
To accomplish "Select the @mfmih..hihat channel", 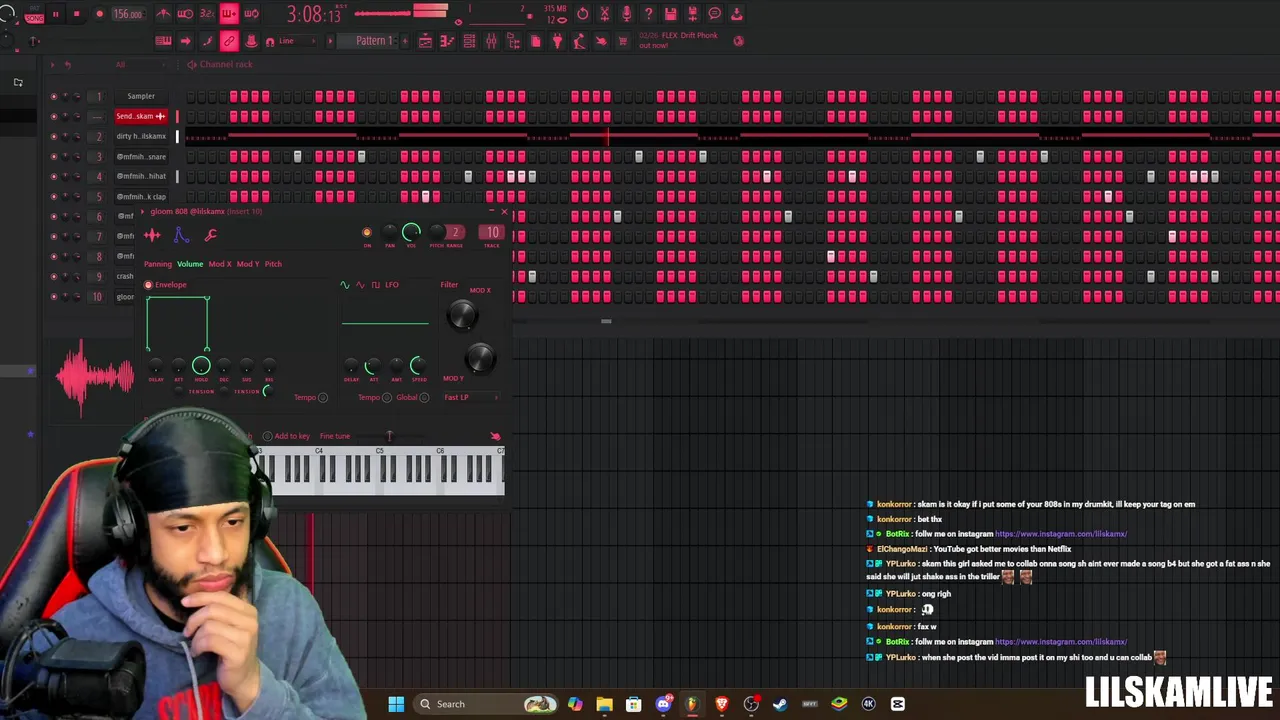I will pos(141,176).
